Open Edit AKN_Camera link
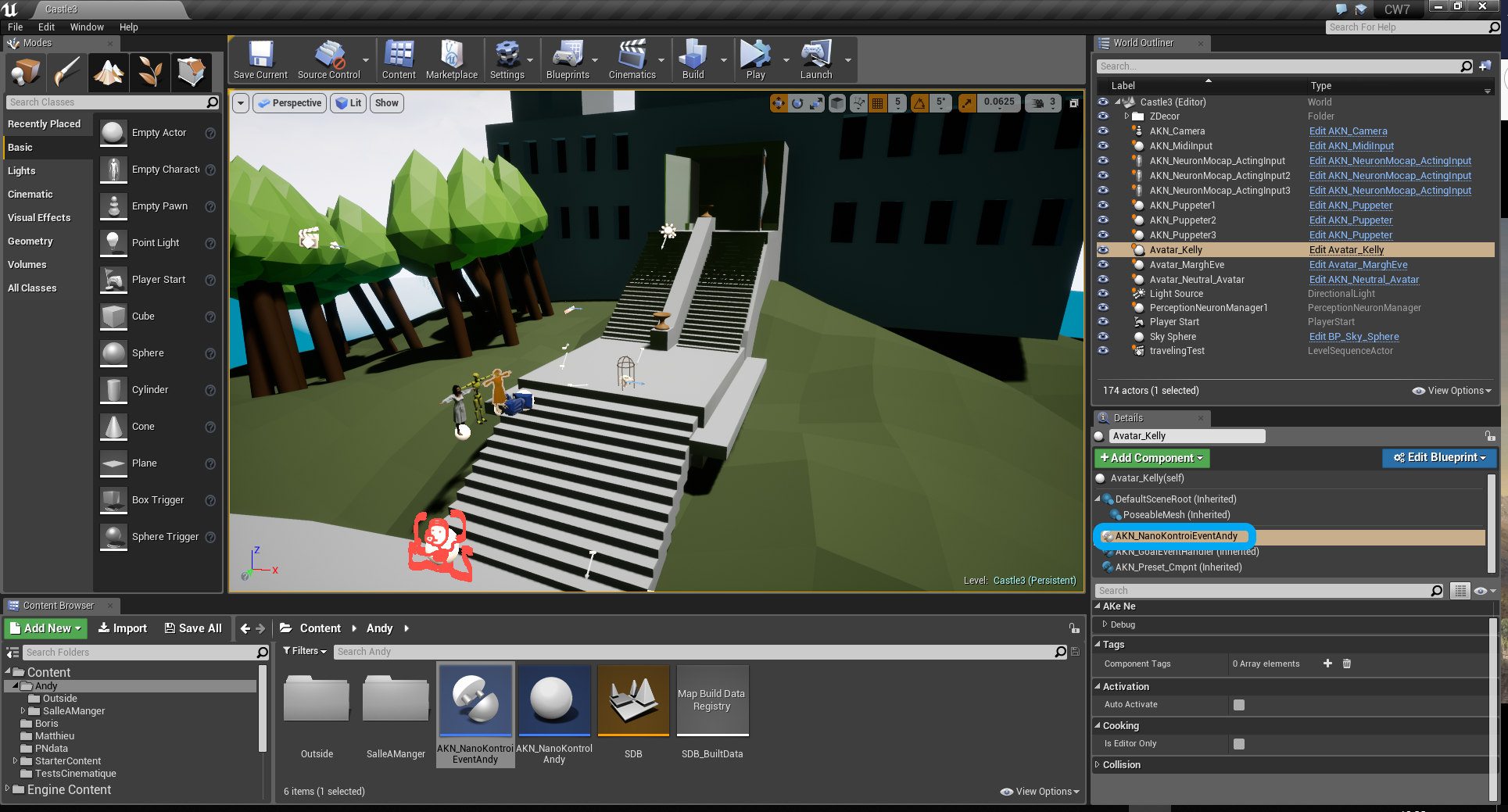 pyautogui.click(x=1348, y=131)
